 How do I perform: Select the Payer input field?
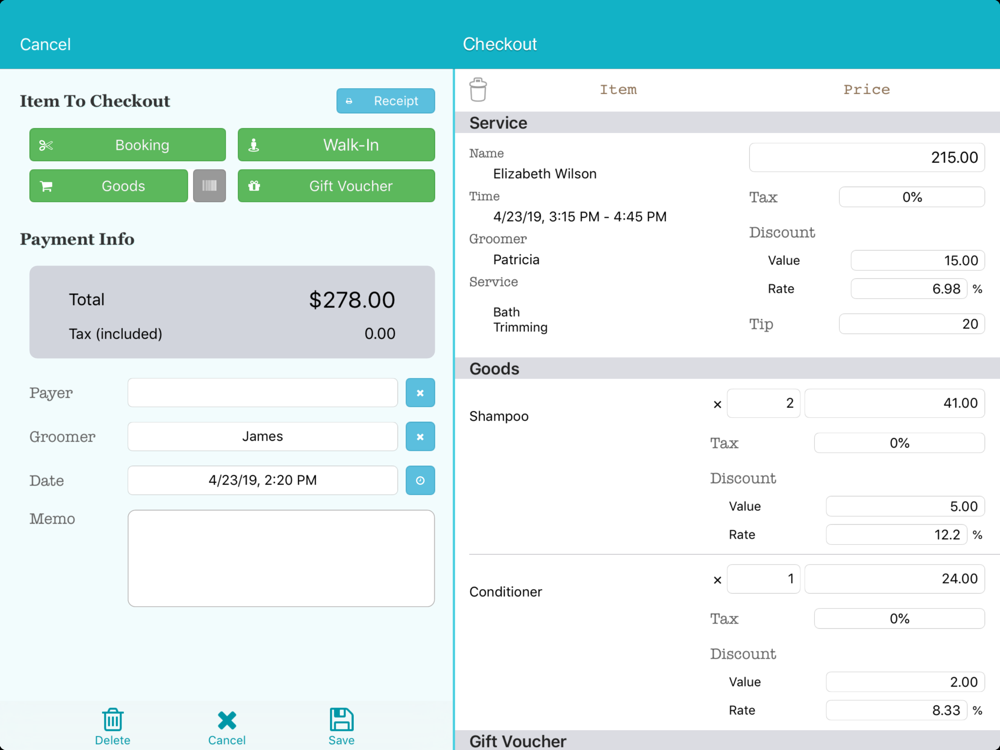click(263, 393)
